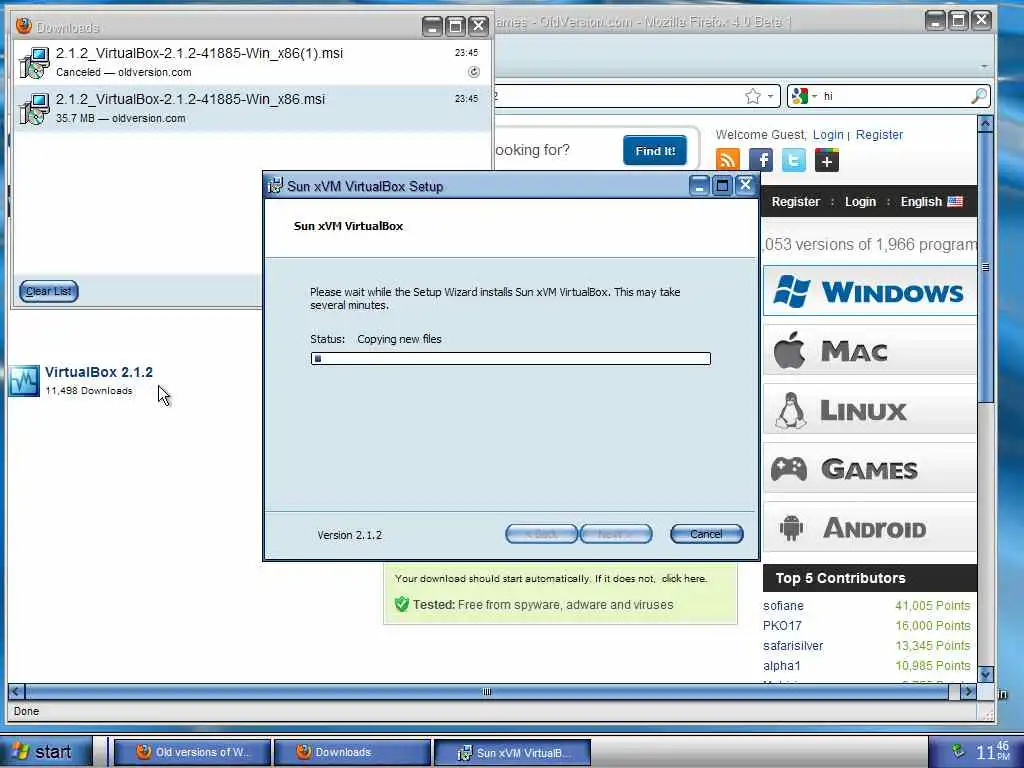Click the bookmark star icon in address bar
Screen dimensions: 1024x768
753,97
